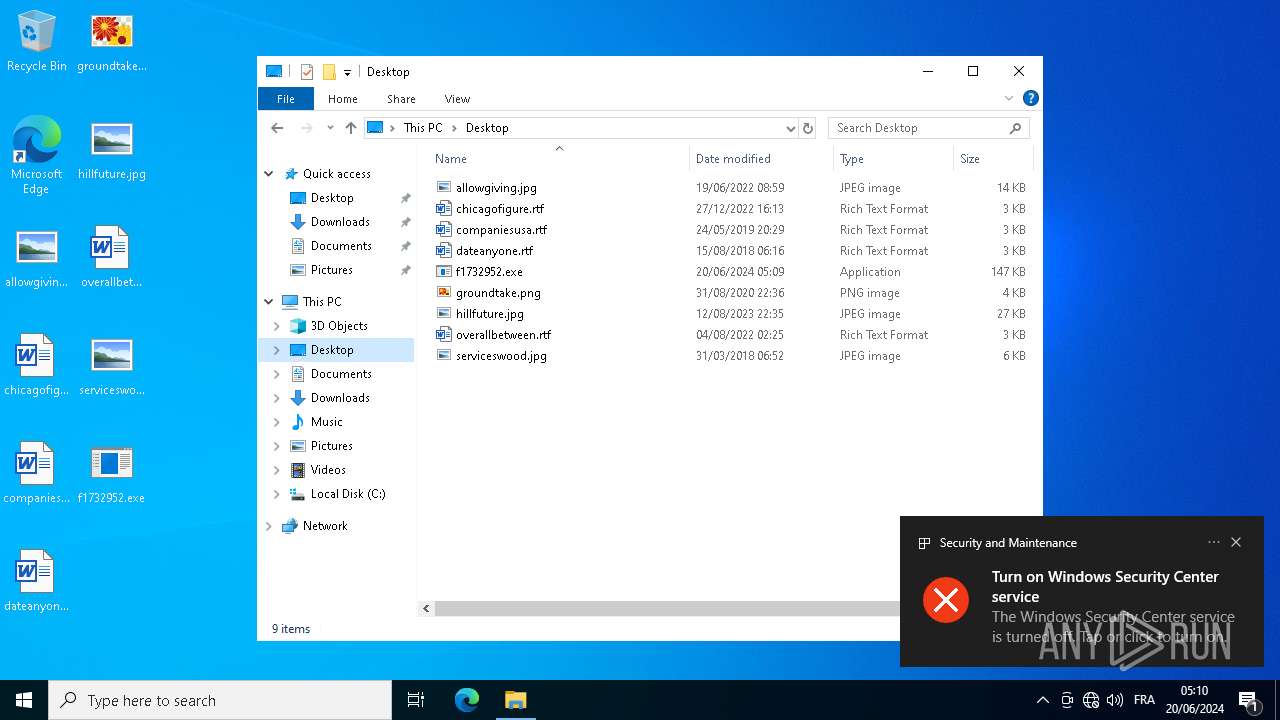Dismiss the Security and Maintenance notification

pos(1236,542)
